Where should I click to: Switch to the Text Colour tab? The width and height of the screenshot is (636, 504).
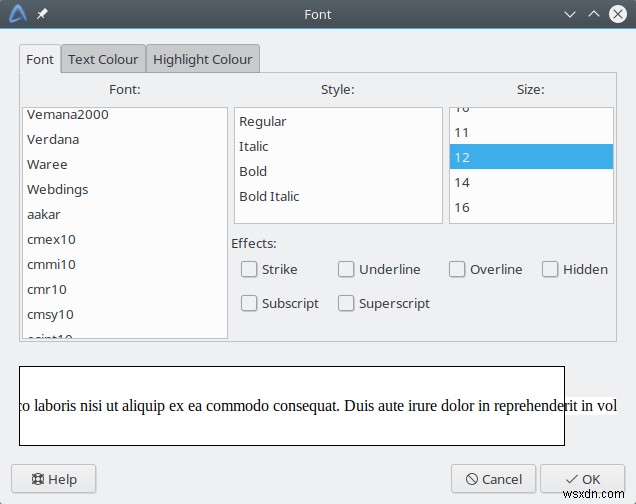click(x=103, y=59)
